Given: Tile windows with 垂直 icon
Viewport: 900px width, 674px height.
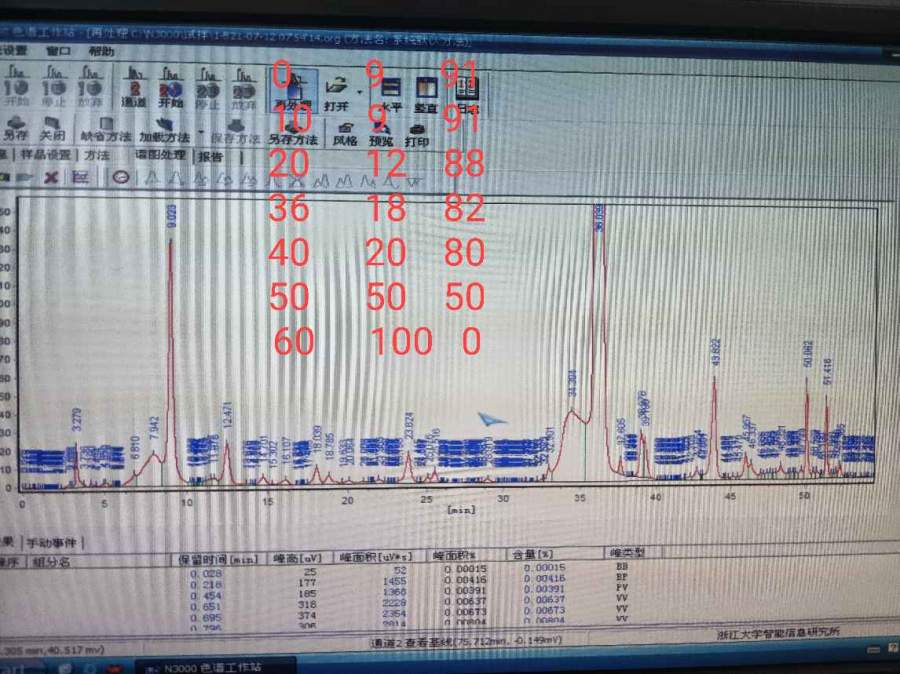Looking at the screenshot, I should [x=426, y=94].
